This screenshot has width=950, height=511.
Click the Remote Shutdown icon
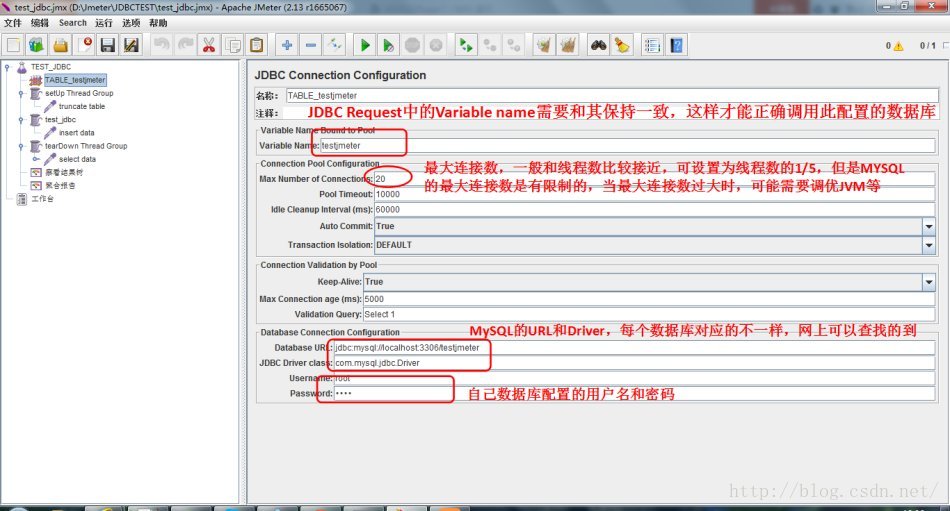pos(513,45)
